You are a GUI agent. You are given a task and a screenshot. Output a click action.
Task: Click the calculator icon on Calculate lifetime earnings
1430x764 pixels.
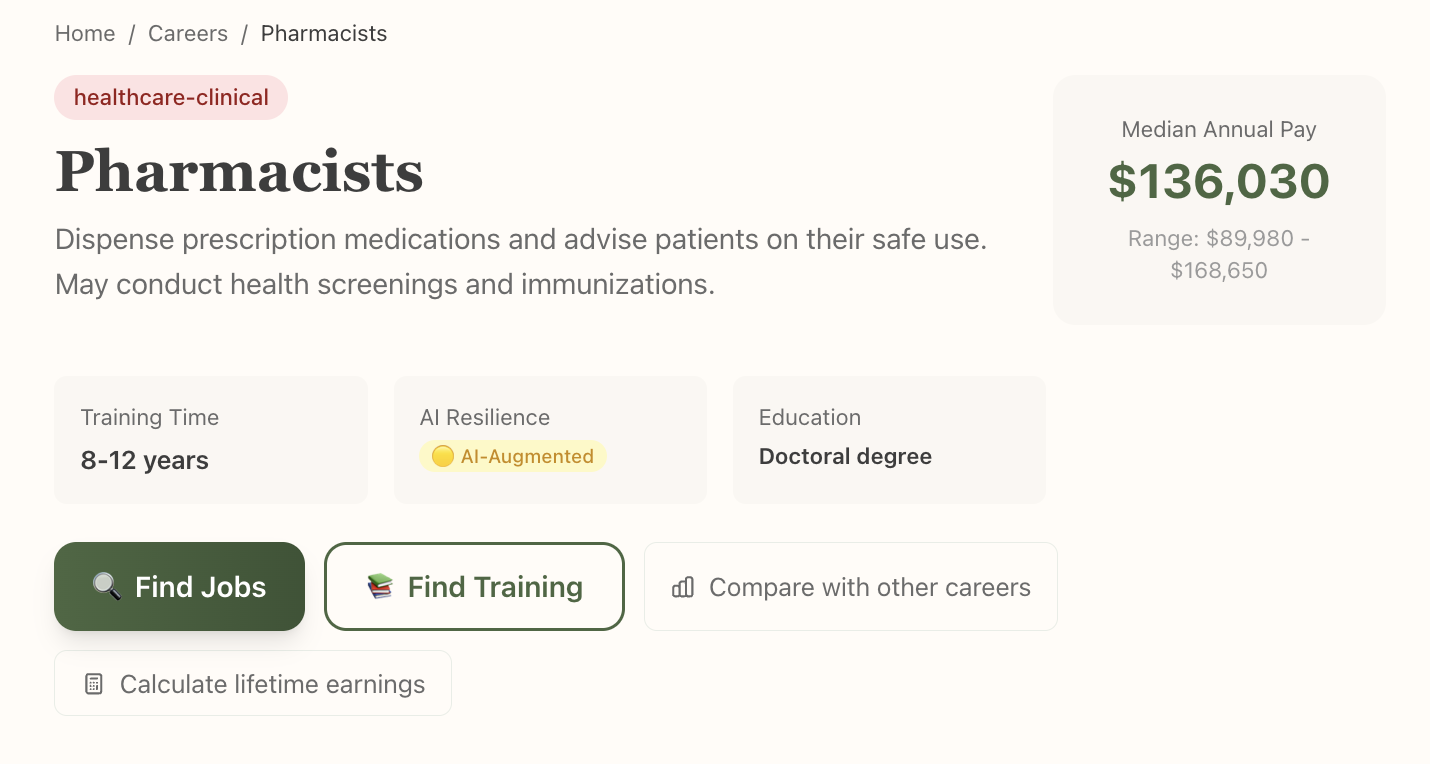[x=93, y=683]
